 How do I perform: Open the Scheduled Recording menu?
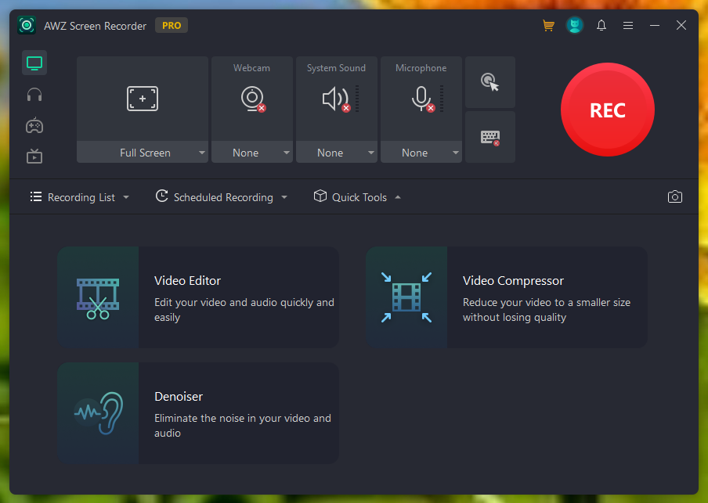(x=221, y=197)
